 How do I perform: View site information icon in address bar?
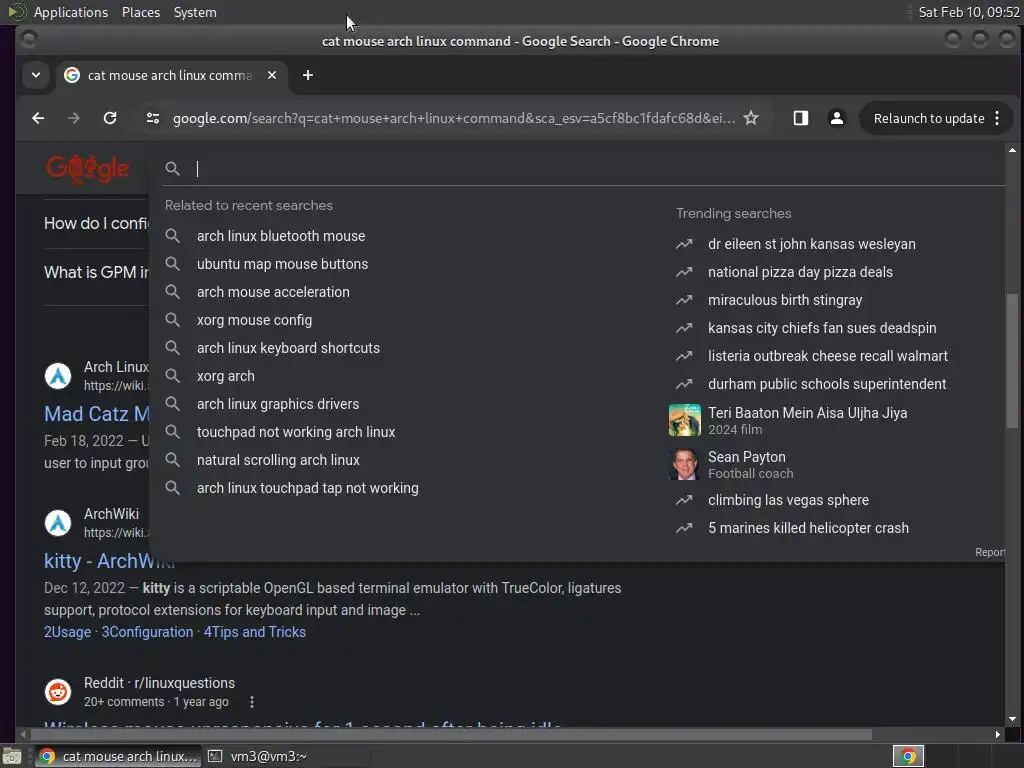(153, 118)
